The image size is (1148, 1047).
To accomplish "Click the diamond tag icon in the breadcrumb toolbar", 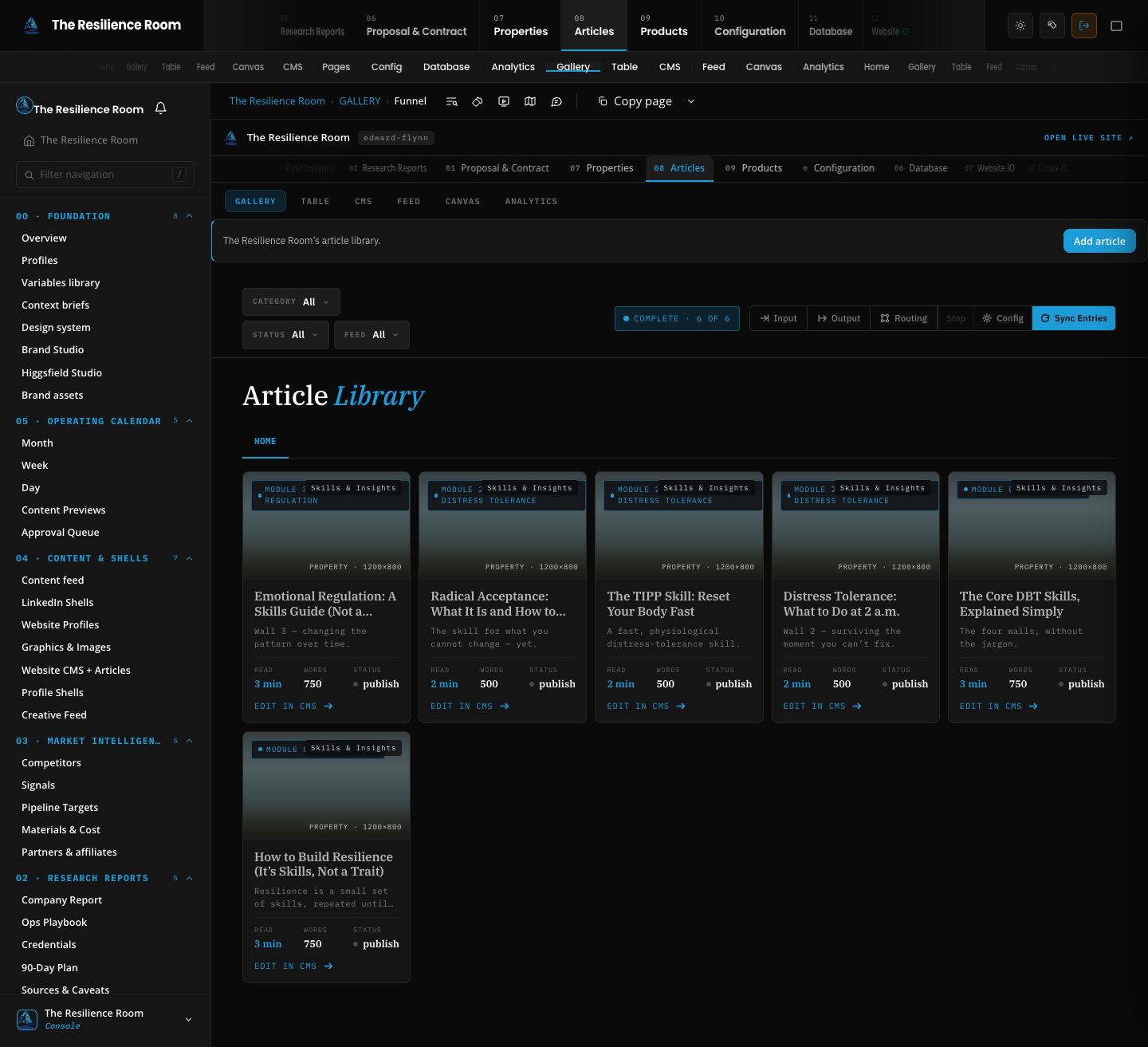I will [x=478, y=101].
